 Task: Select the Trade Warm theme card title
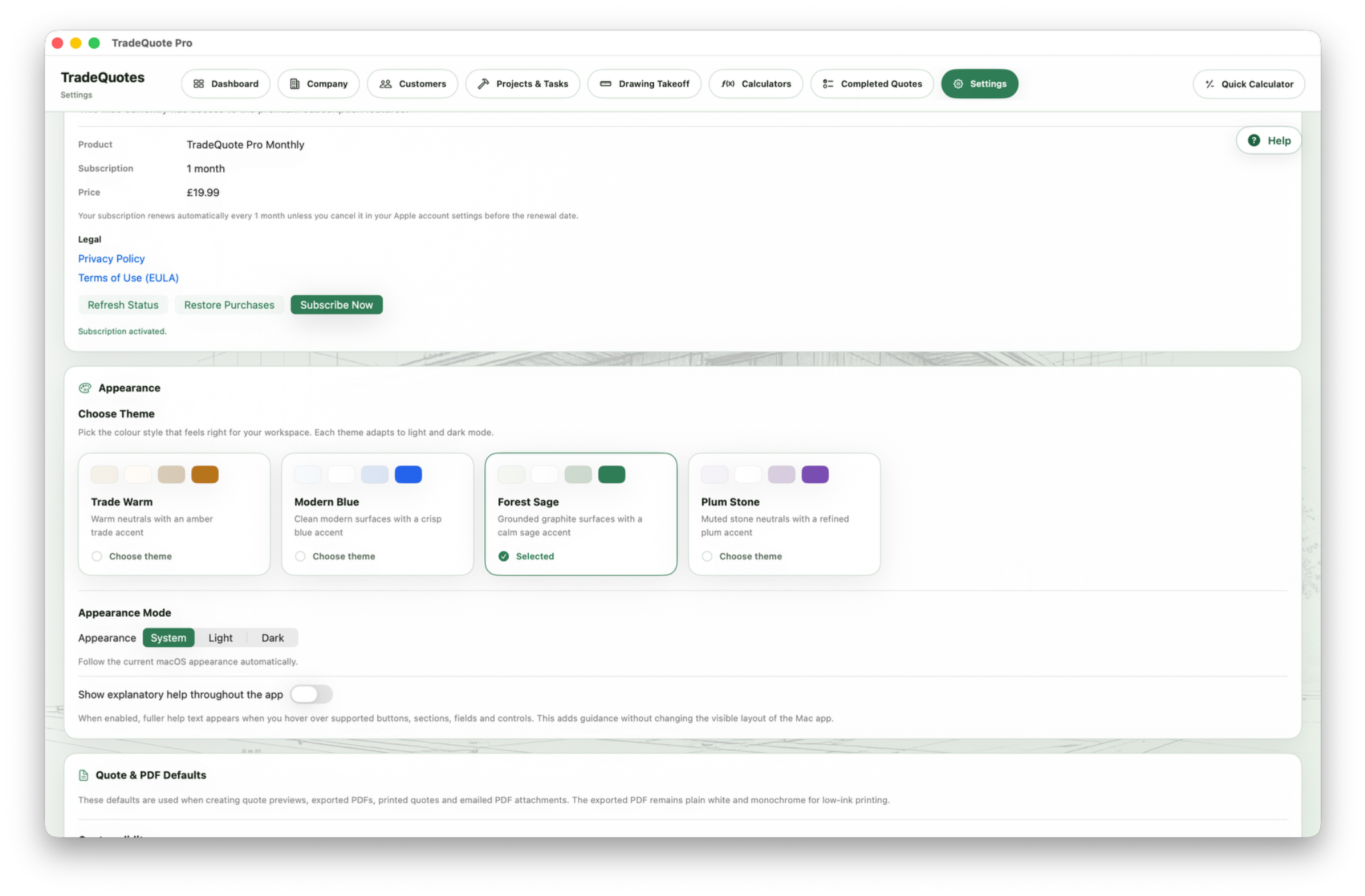(121, 502)
